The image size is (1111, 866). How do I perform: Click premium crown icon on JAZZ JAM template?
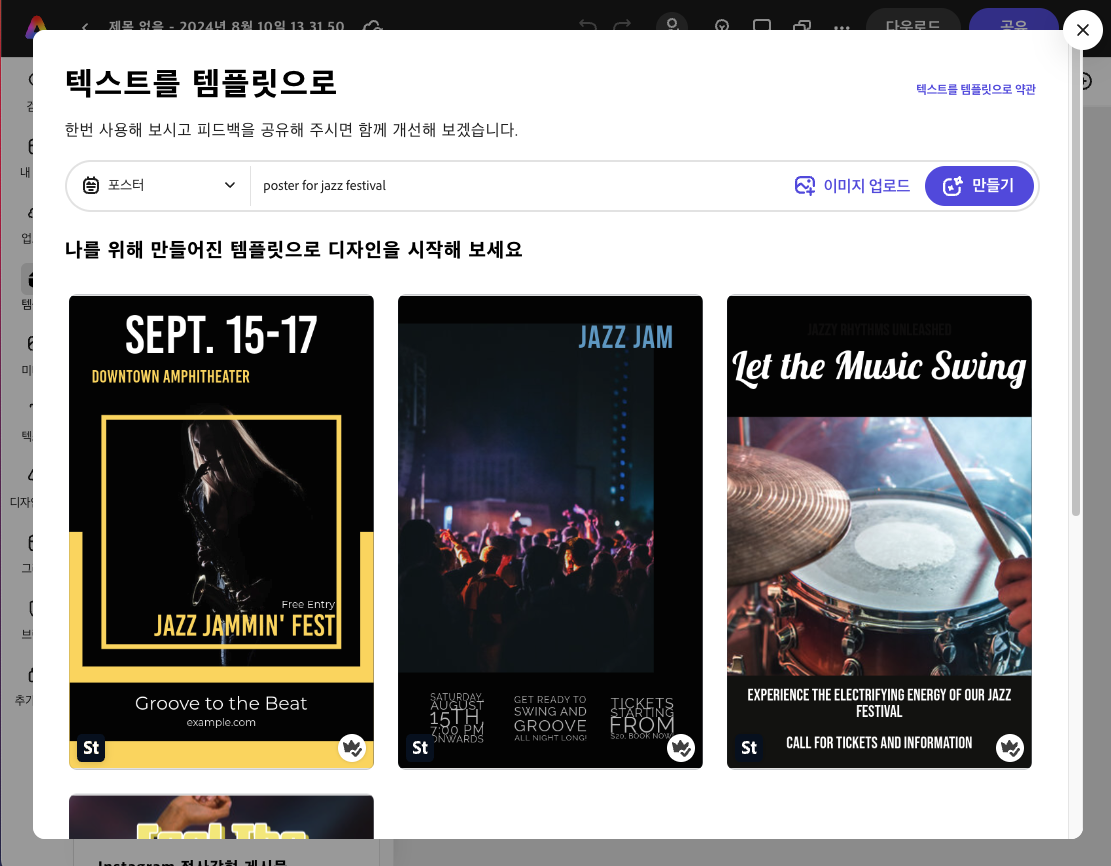(681, 748)
